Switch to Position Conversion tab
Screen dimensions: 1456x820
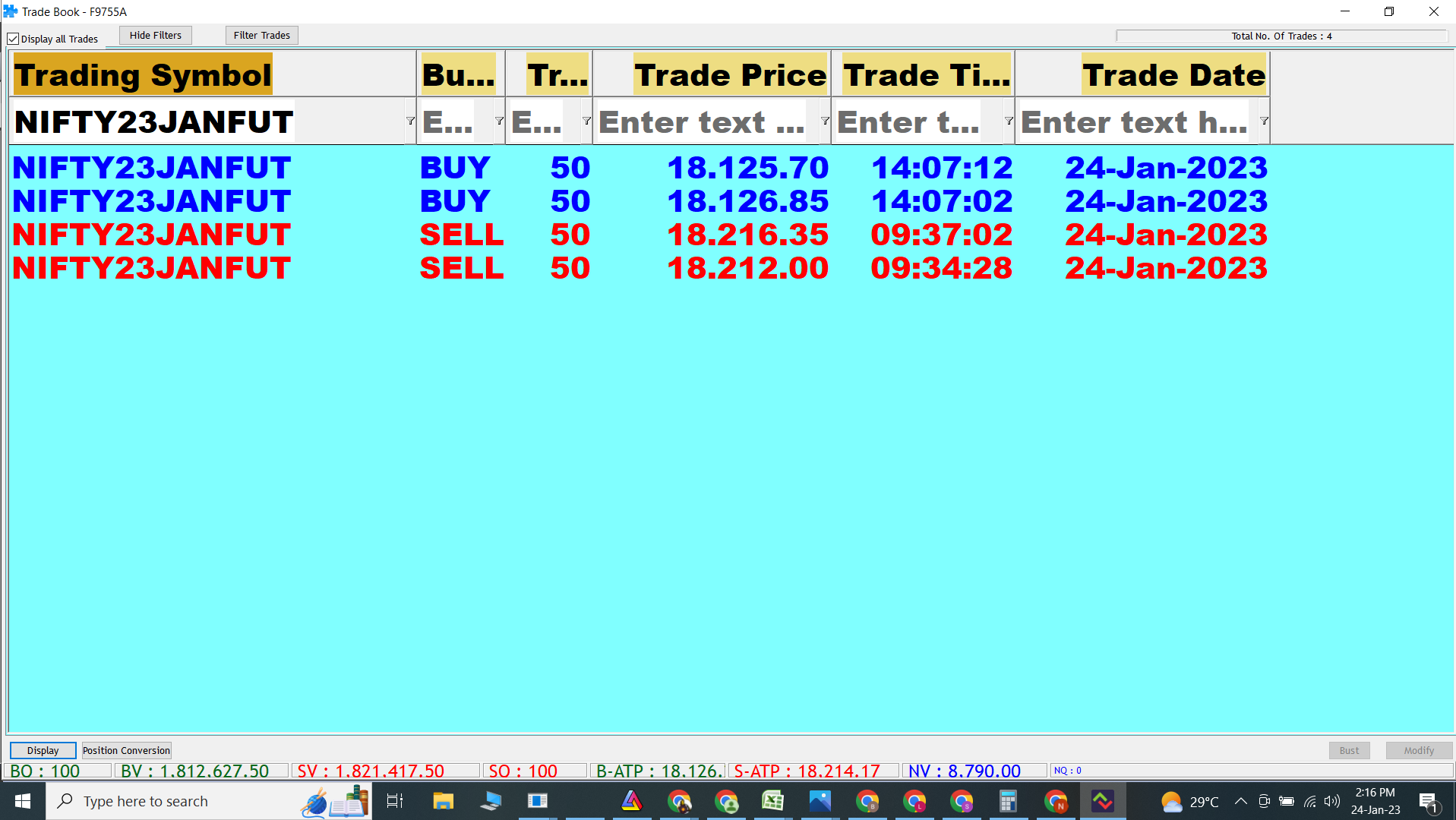126,750
